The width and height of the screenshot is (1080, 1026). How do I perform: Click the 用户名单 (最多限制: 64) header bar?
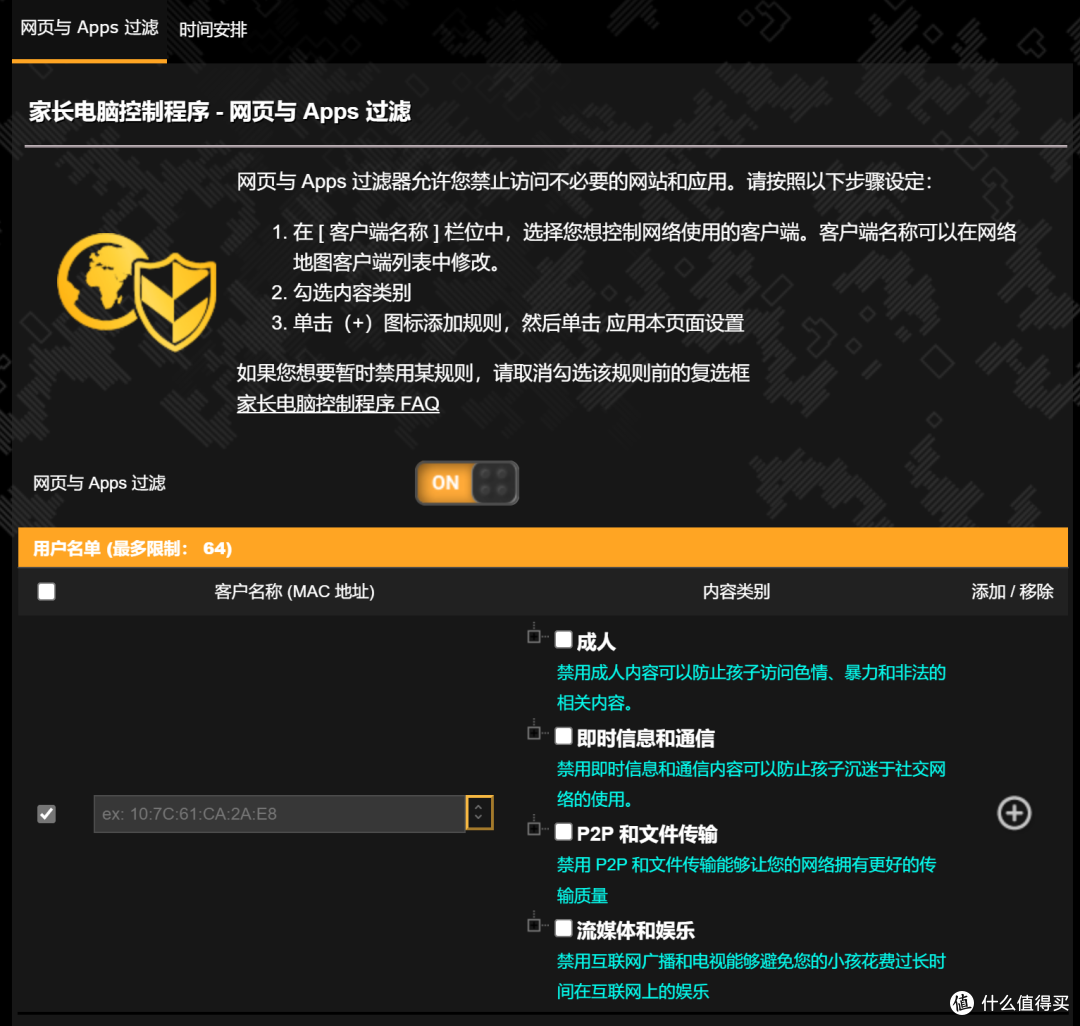coord(543,548)
